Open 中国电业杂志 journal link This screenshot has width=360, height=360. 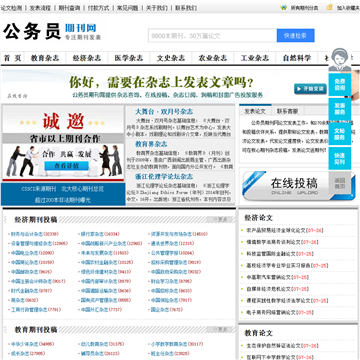point(24,253)
